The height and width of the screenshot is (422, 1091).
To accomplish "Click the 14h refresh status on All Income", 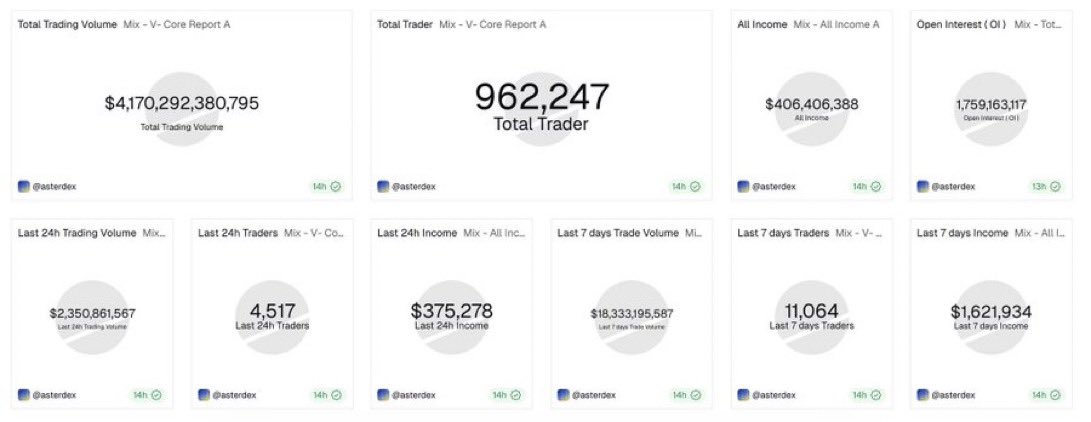I will click(866, 186).
